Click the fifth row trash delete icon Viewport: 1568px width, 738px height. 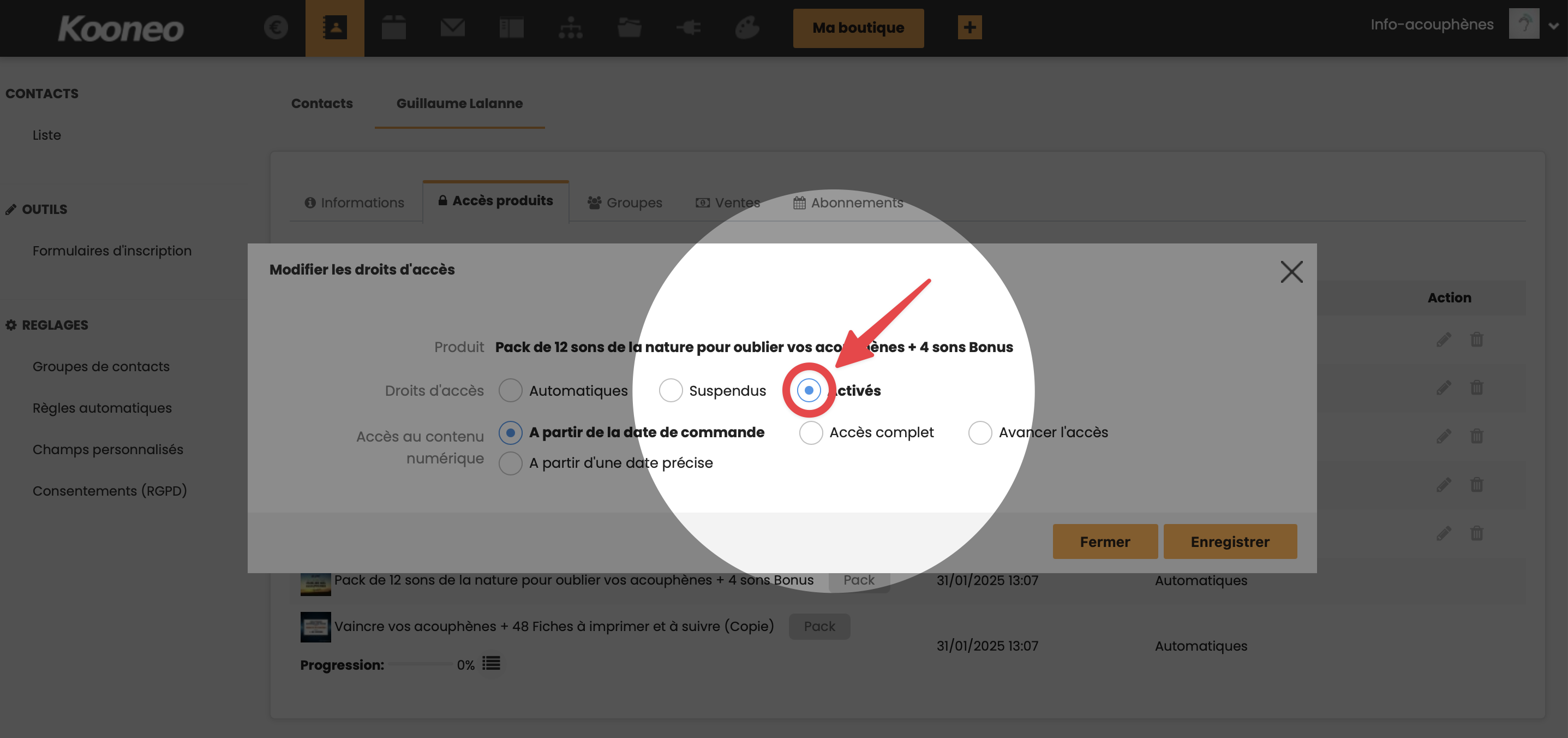(x=1477, y=533)
